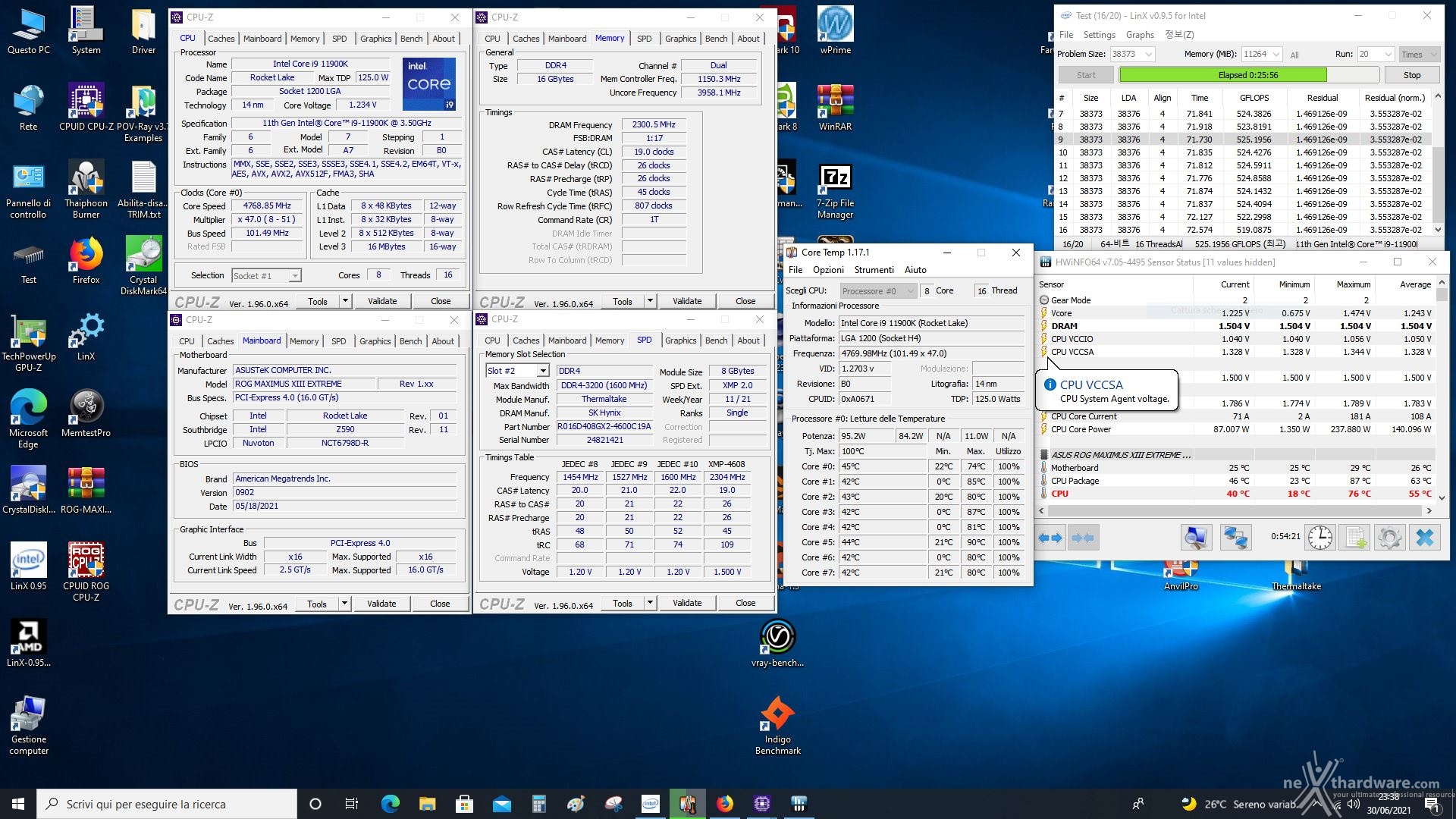Open wPrime desktop shortcut
This screenshot has width=1456, height=819.
[835, 30]
